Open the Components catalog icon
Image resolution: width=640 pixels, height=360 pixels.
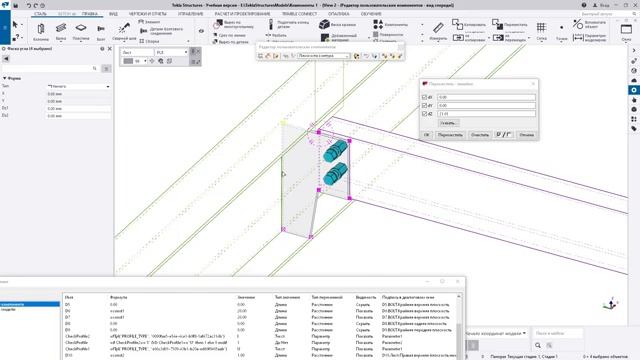[x=378, y=24]
